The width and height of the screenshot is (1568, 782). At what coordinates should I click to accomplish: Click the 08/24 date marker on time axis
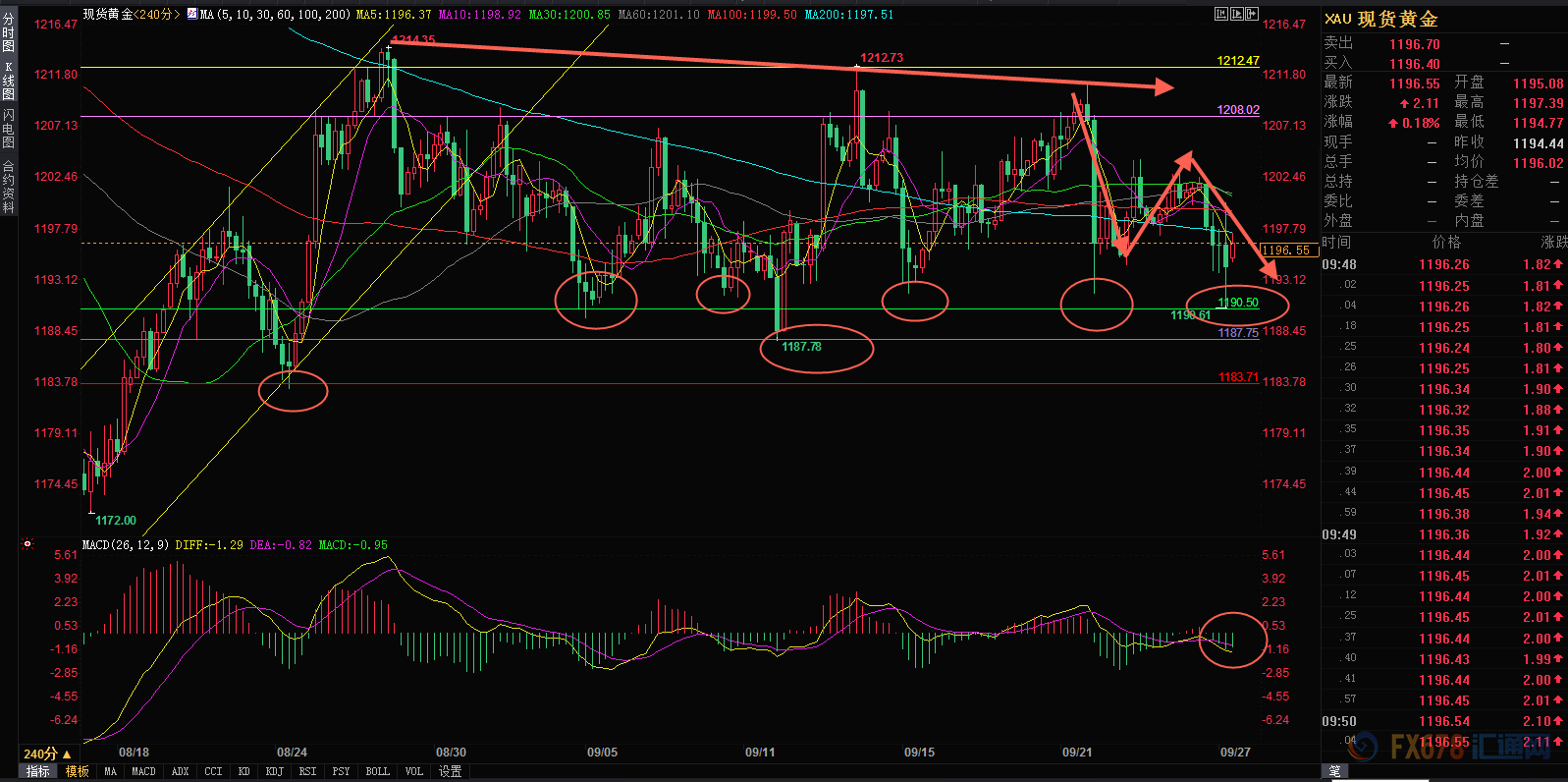pyautogui.click(x=292, y=753)
